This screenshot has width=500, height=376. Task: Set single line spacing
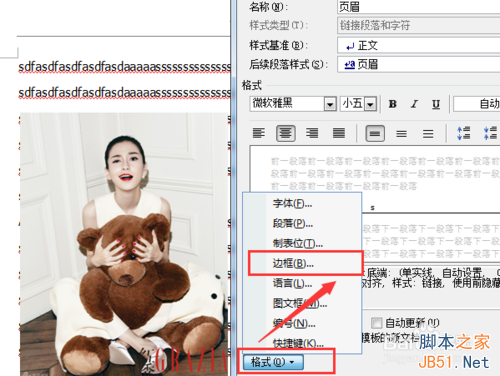[375, 133]
